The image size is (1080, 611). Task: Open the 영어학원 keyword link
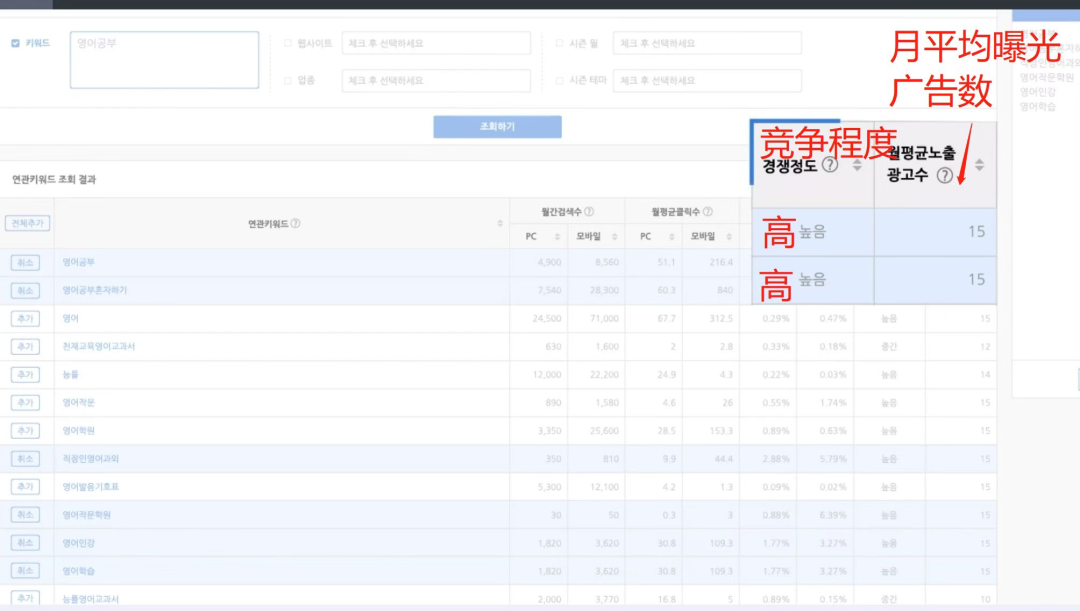(79, 431)
